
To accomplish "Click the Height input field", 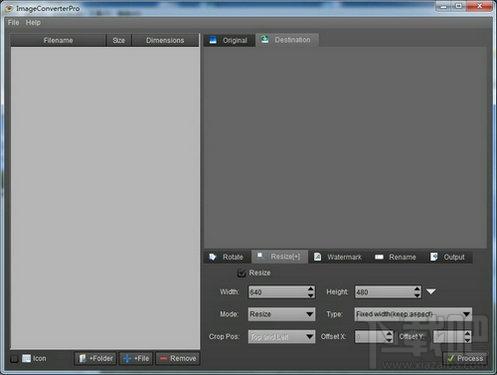I will 384,292.
